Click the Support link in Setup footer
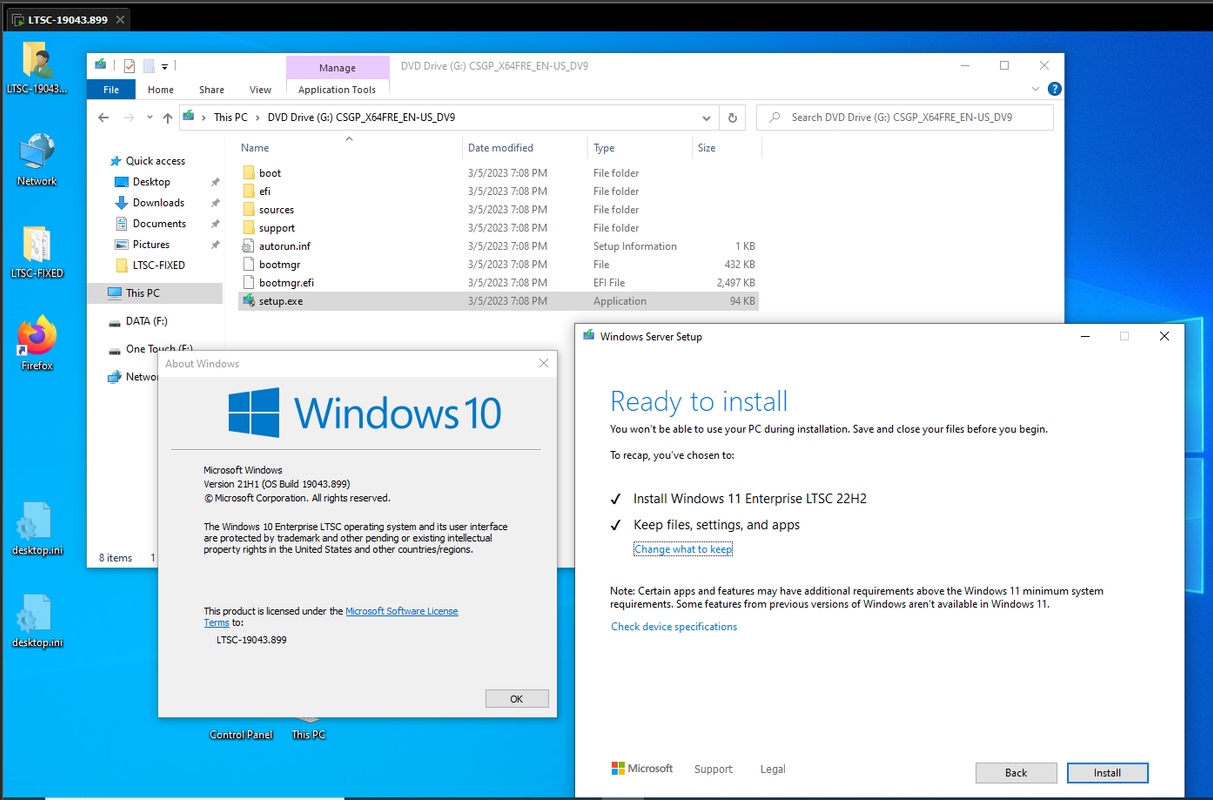This screenshot has height=800, width=1213. point(713,769)
